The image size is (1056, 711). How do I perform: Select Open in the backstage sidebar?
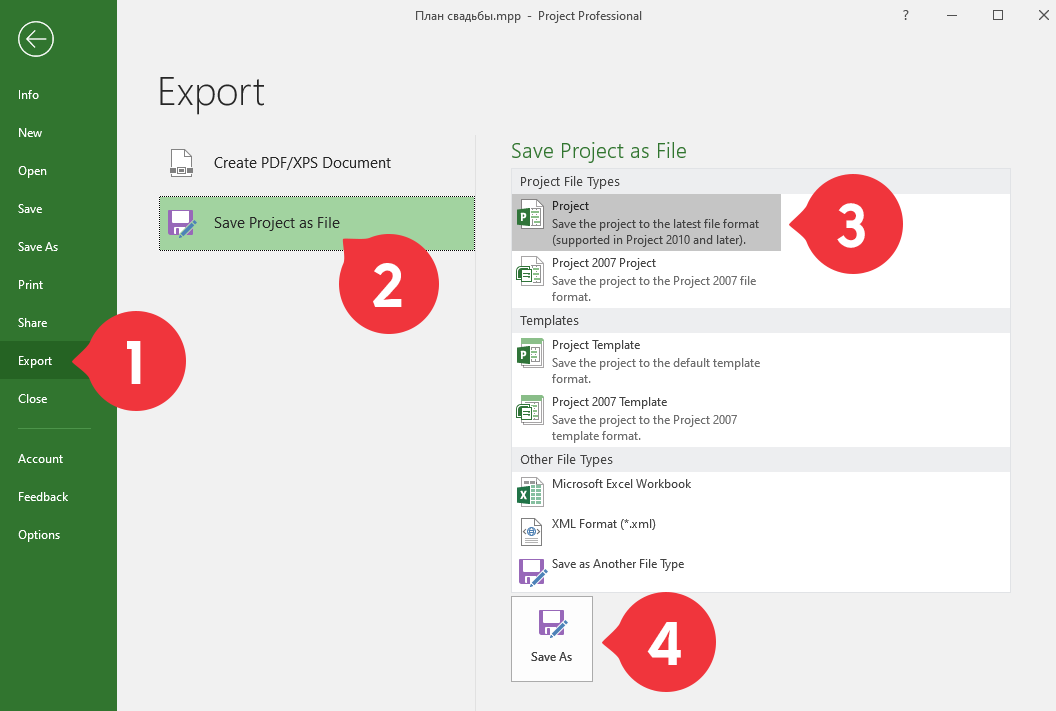[59, 171]
